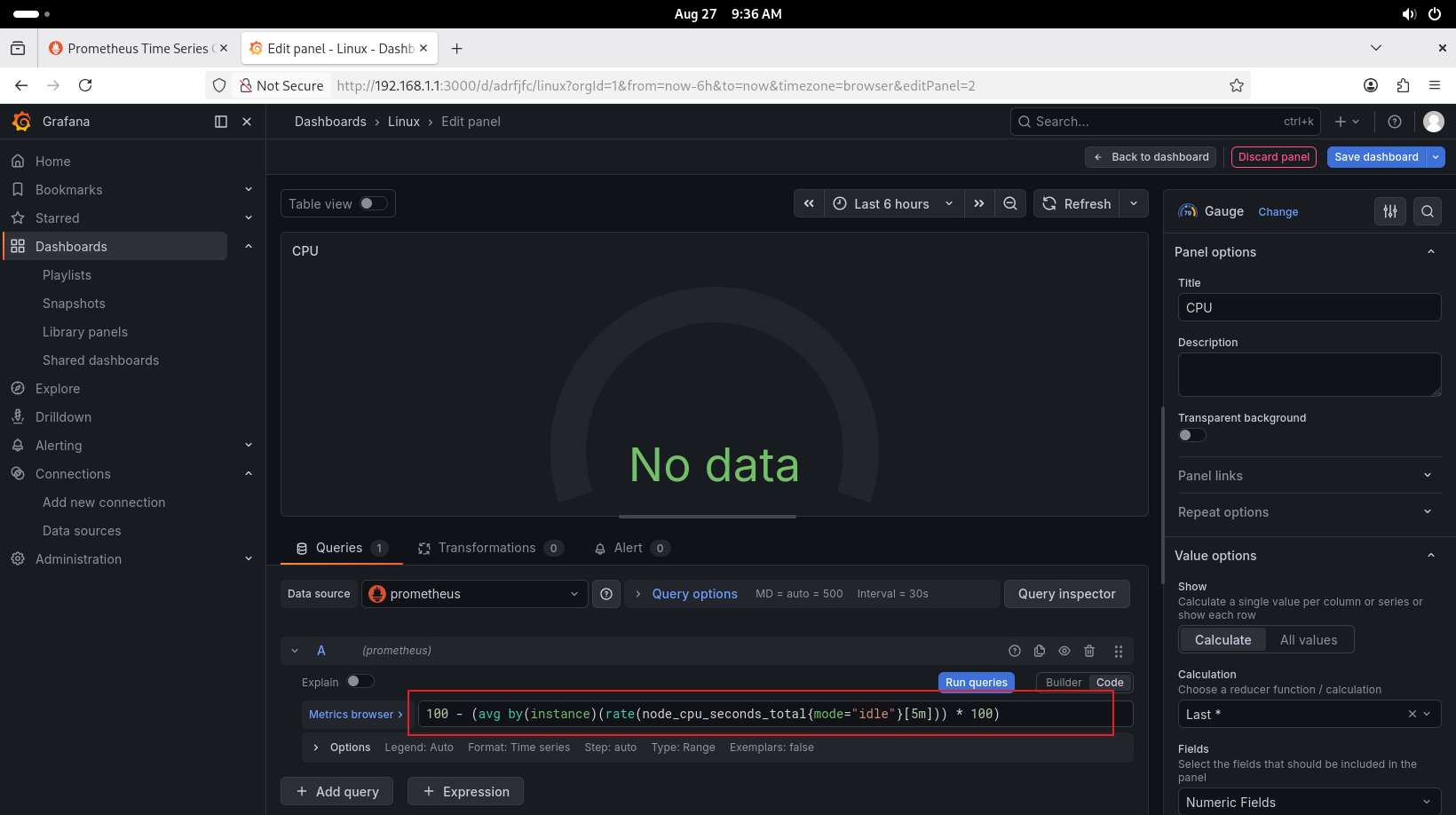Enable the Explain toggle
Viewport: 1456px width, 815px height.
tap(360, 681)
